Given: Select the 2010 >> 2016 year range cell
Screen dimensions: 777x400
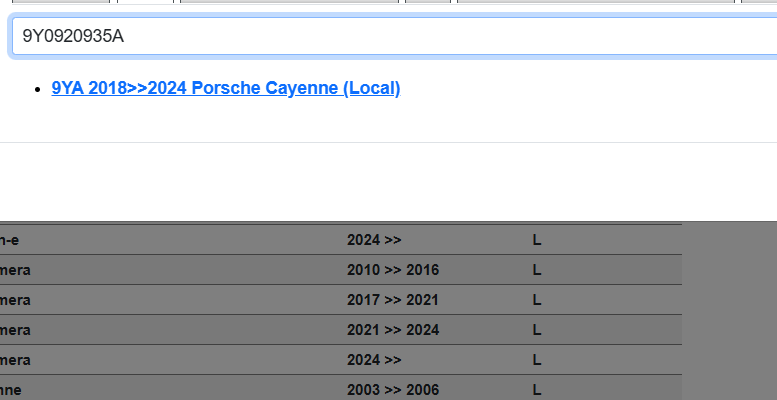Looking at the screenshot, I should pos(393,270).
